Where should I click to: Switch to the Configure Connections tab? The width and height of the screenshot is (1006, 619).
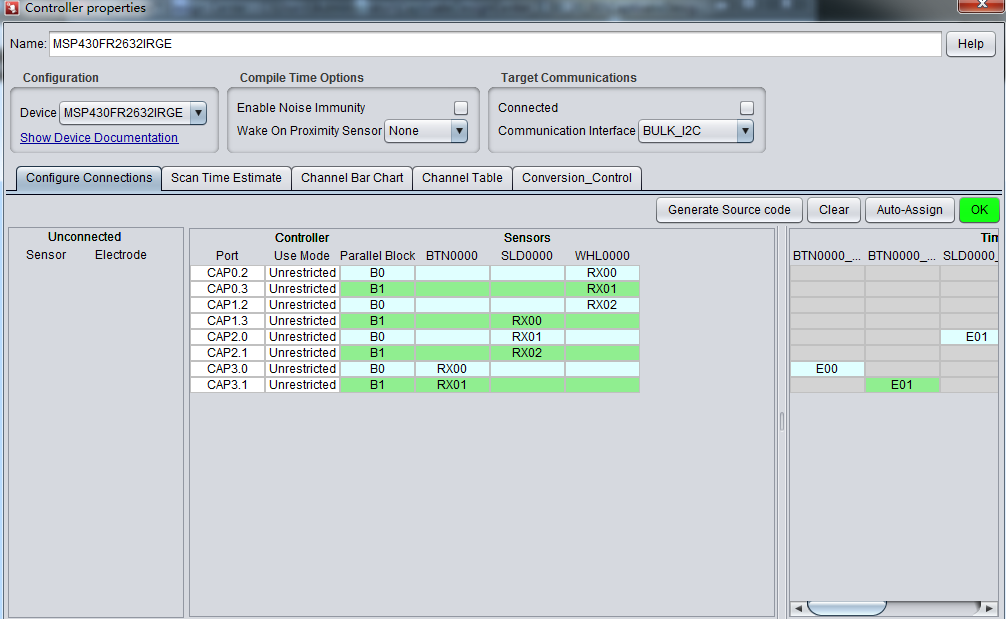tap(89, 178)
